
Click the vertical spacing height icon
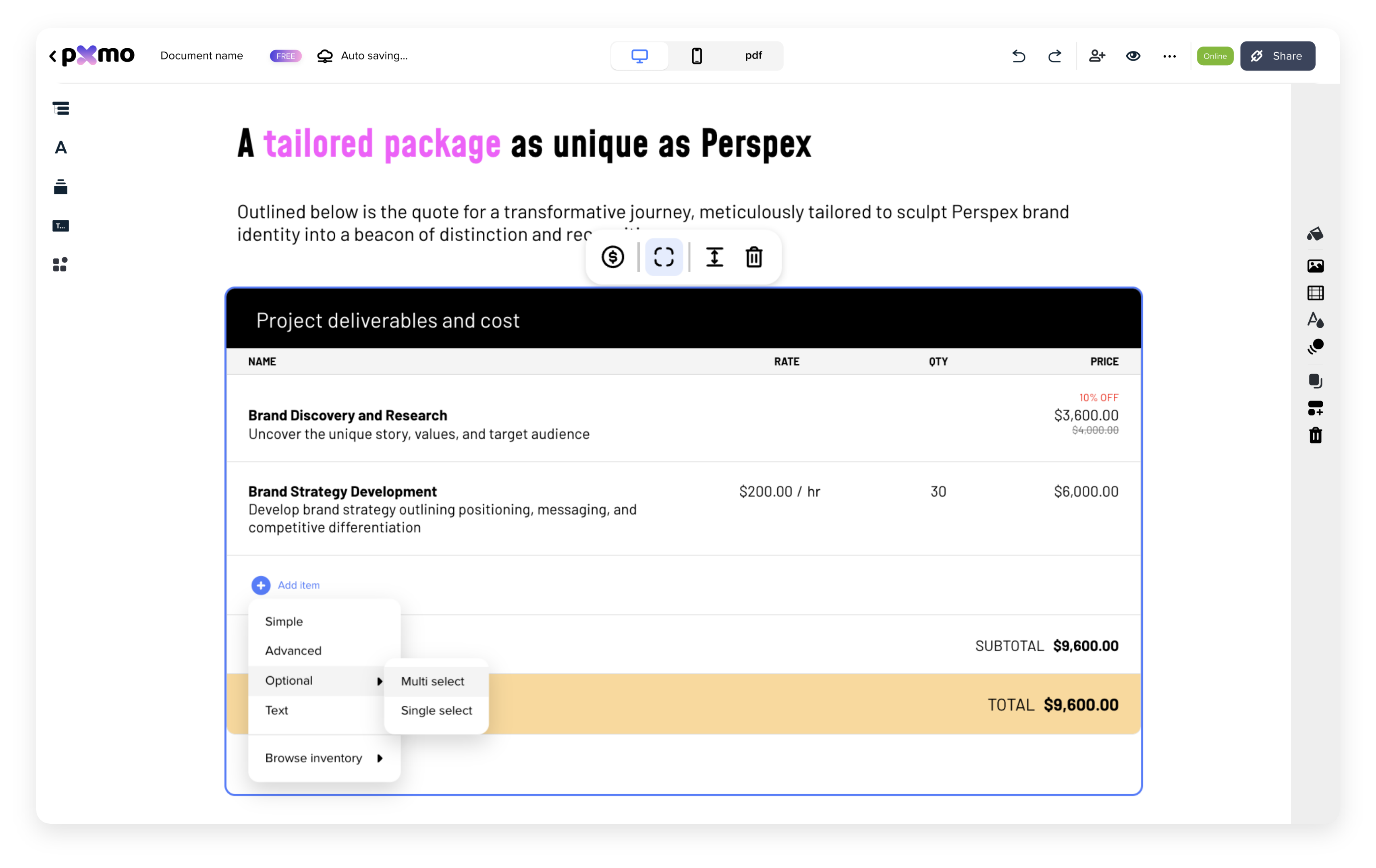[x=714, y=257]
